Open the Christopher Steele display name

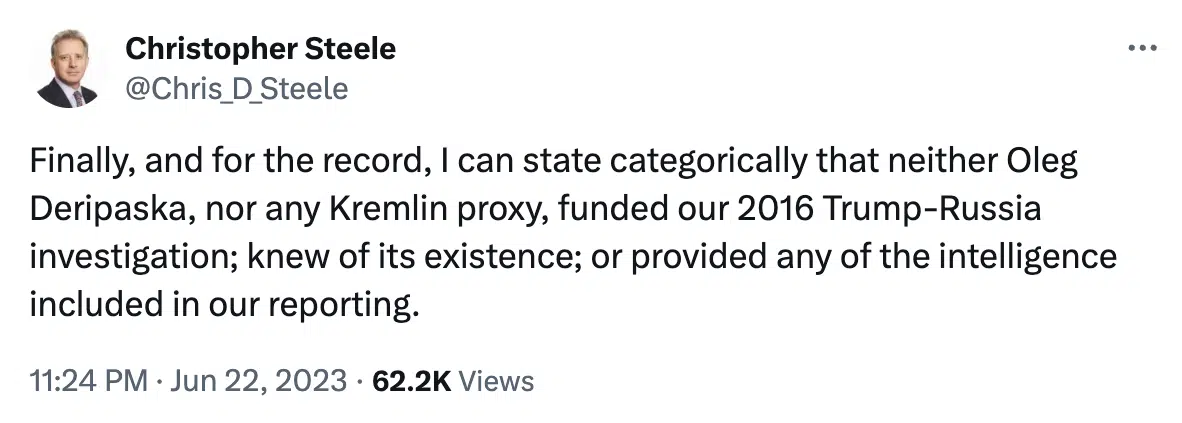pyautogui.click(x=260, y=48)
